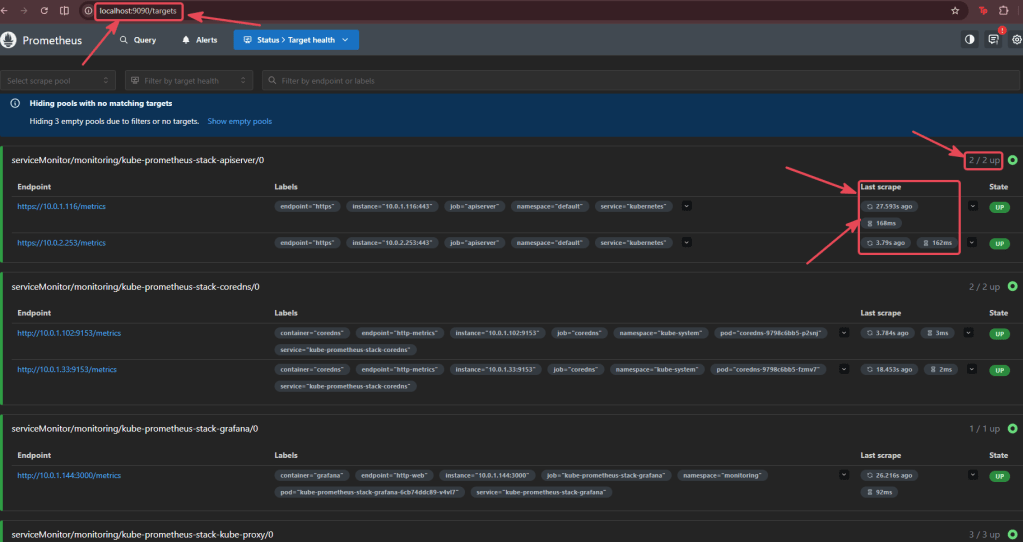The image size is (1023, 542).
Task: Click the instance="10.0.1.116:443" label
Action: coord(392,206)
